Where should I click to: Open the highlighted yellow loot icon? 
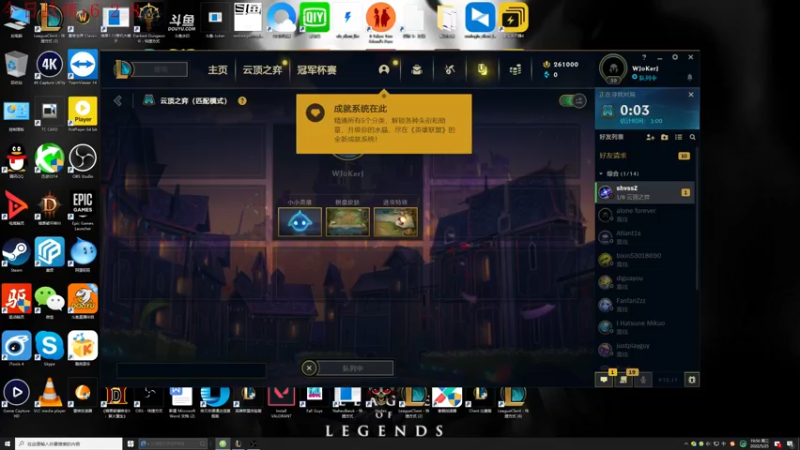click(482, 69)
